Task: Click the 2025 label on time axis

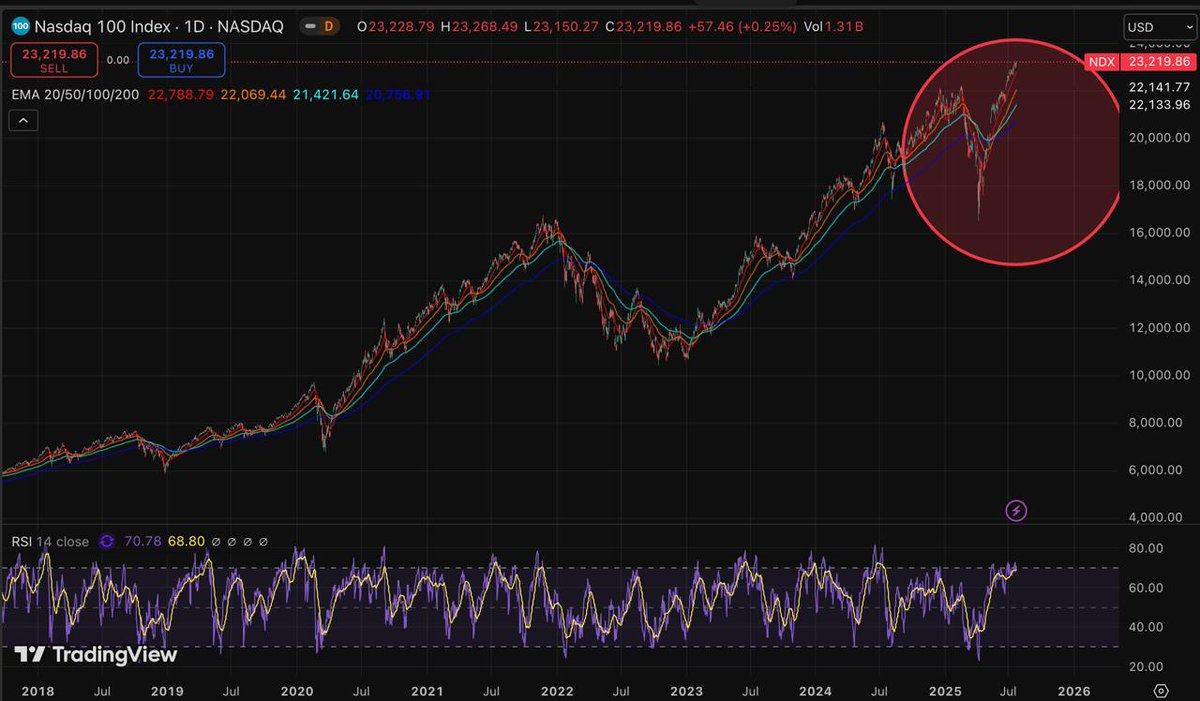Action: [x=945, y=691]
